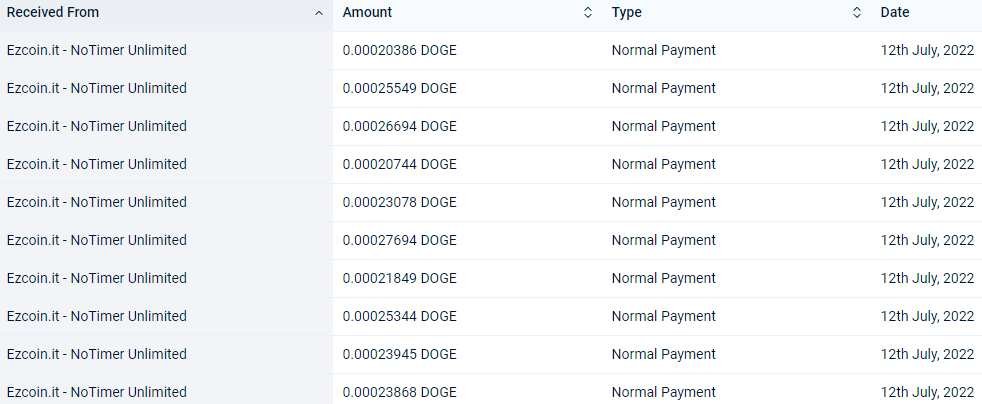
Task: Select the Type column header label
Action: 626,13
